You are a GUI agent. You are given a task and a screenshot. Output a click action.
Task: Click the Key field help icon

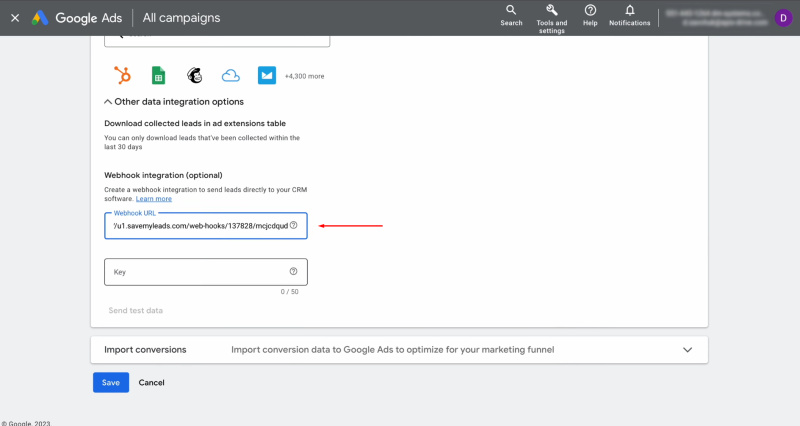click(x=293, y=271)
